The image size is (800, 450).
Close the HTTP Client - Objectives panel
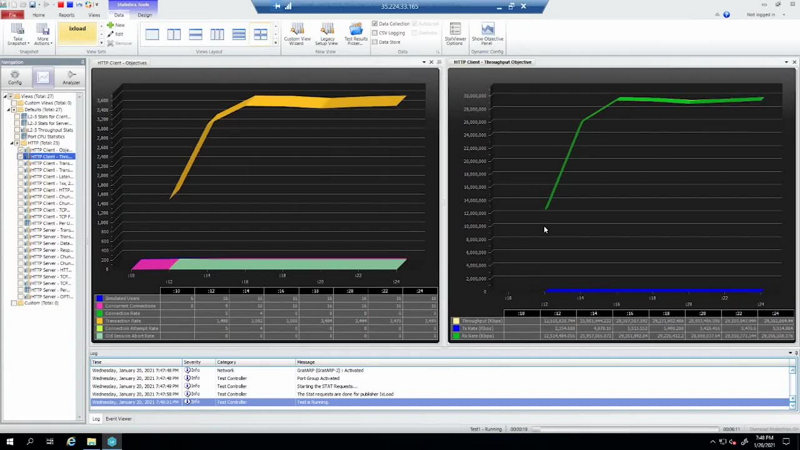[x=431, y=62]
